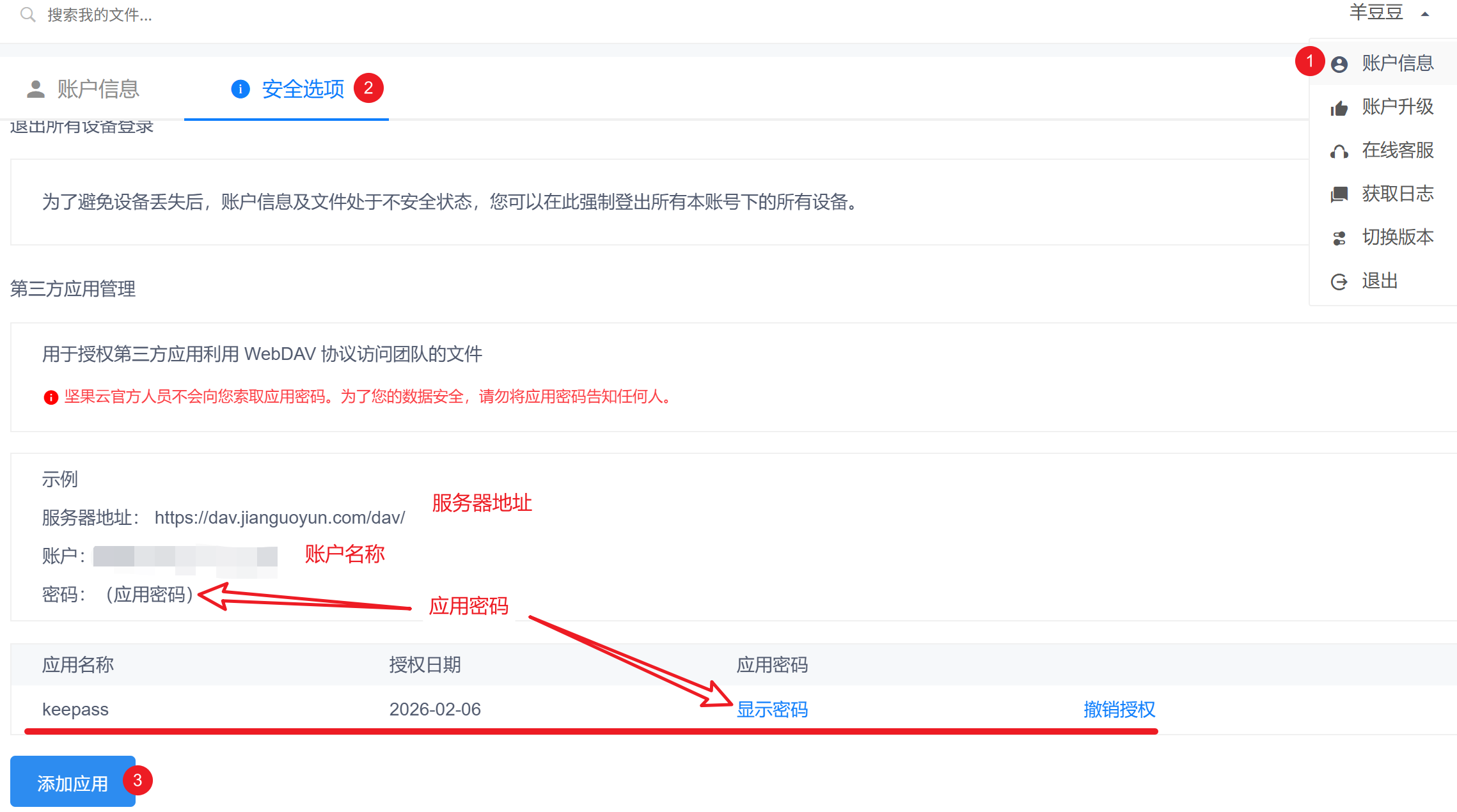Image resolution: width=1457 pixels, height=812 pixels.
Task: Click the get logs chat icon
Action: coord(1339,194)
